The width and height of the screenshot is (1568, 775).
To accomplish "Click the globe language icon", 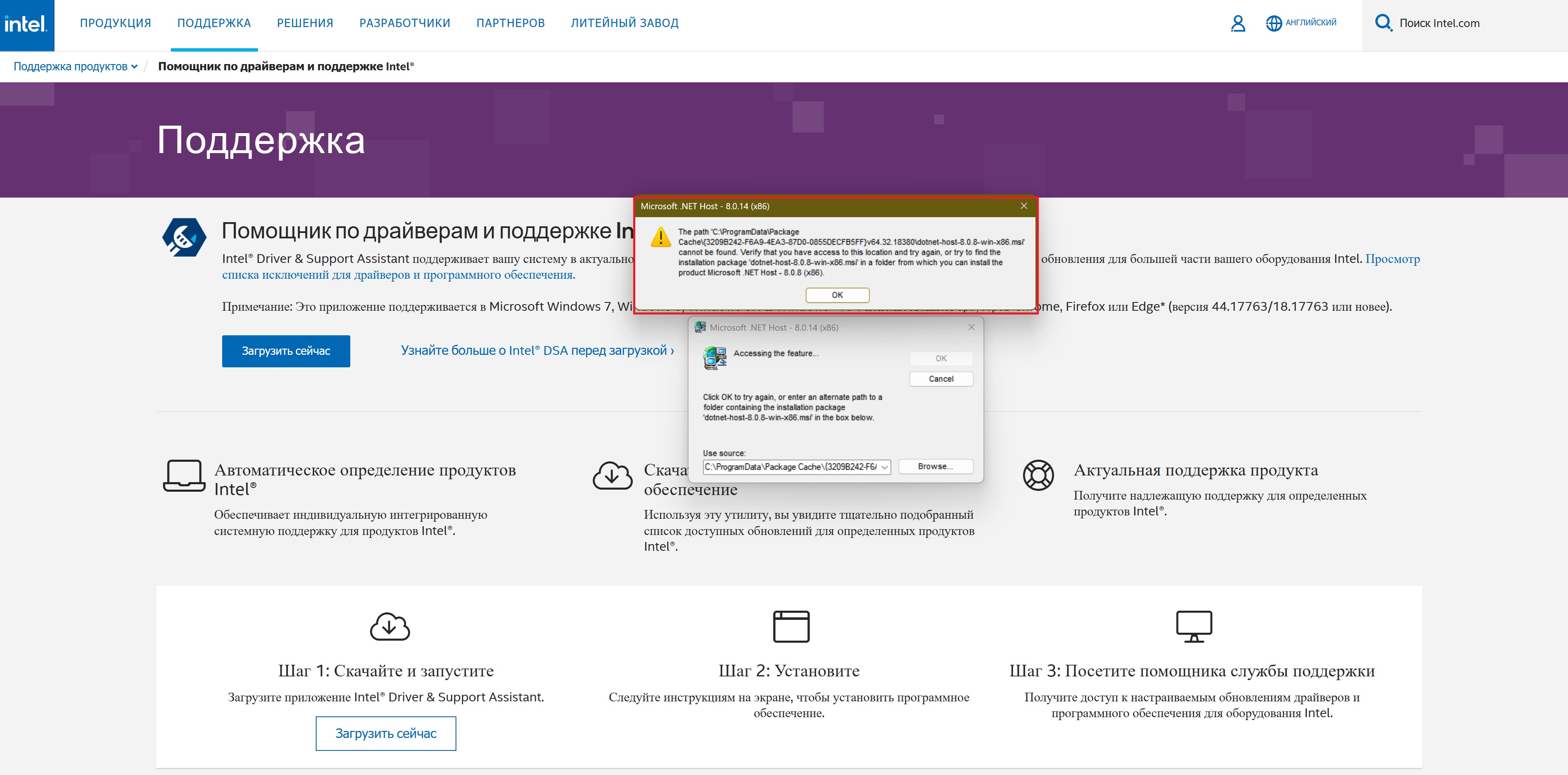I will click(1273, 23).
